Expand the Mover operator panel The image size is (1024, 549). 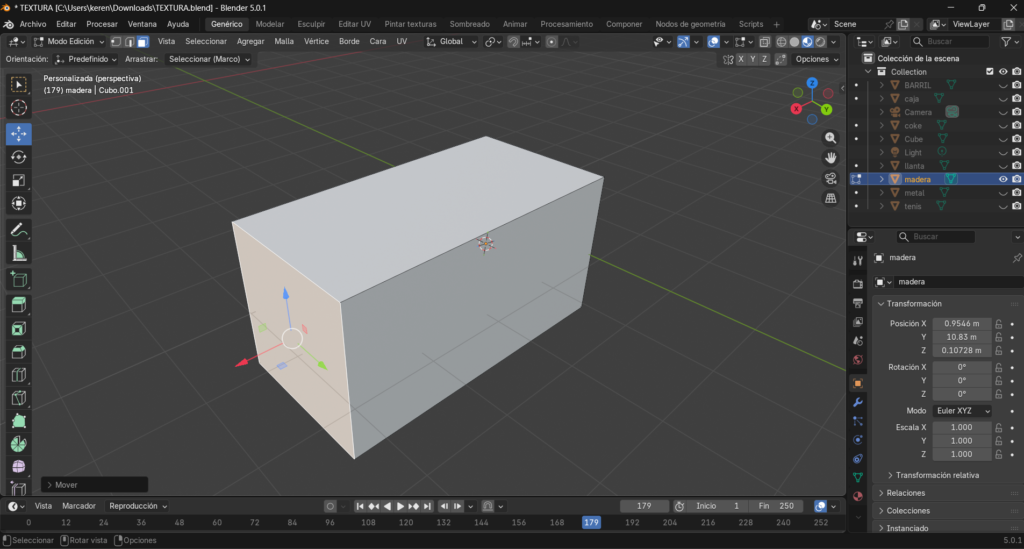(95, 484)
